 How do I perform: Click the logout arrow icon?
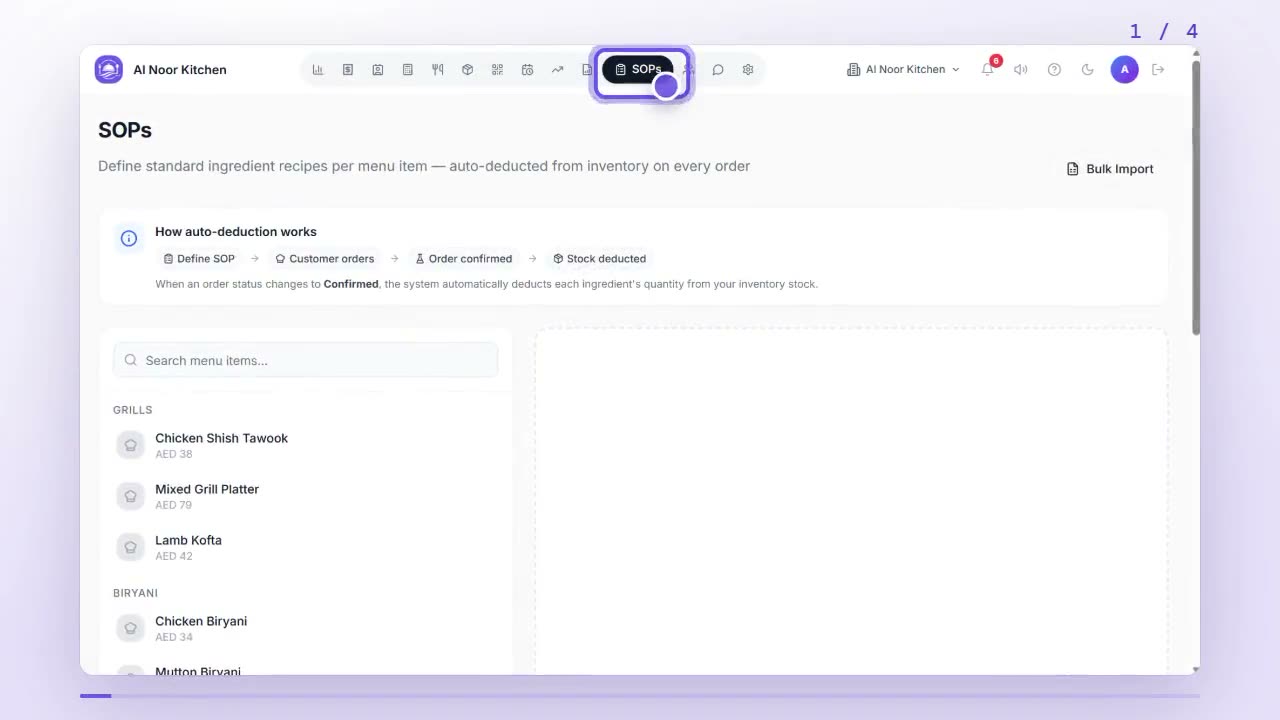[1158, 70]
